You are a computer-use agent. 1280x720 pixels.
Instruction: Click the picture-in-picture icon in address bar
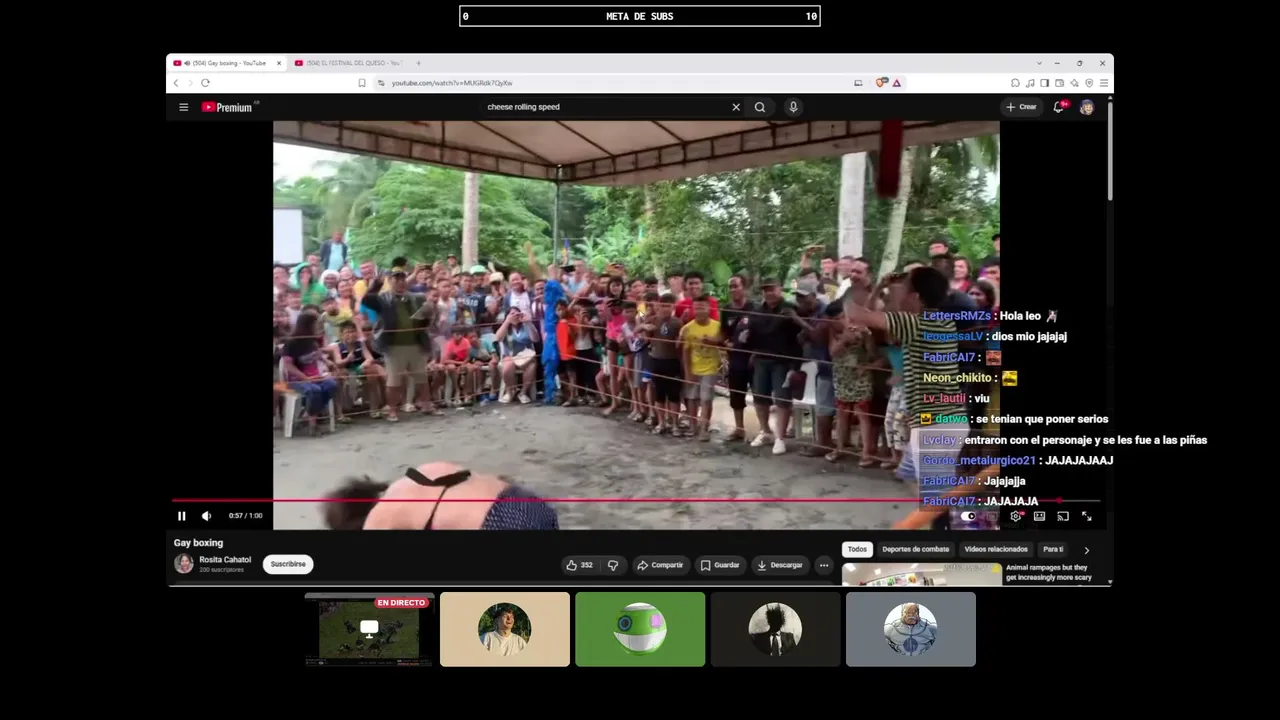coord(858,83)
